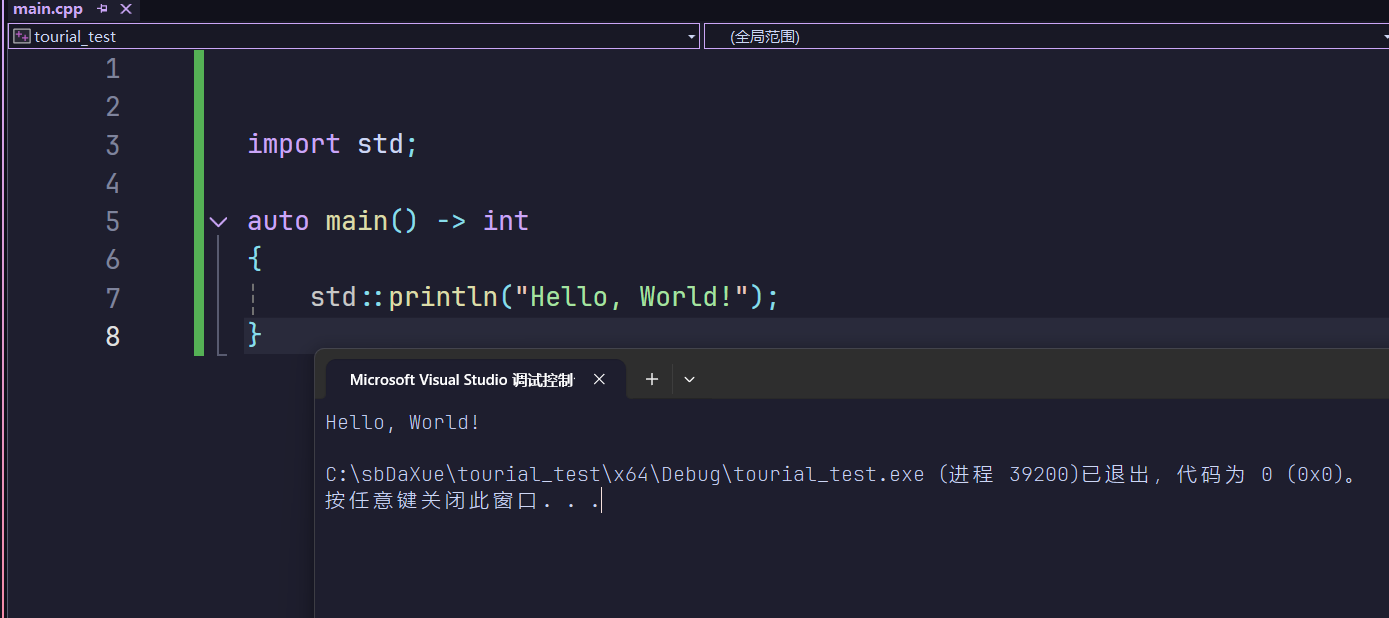The width and height of the screenshot is (1389, 618).
Task: Click the word println in the code
Action: click(443, 296)
